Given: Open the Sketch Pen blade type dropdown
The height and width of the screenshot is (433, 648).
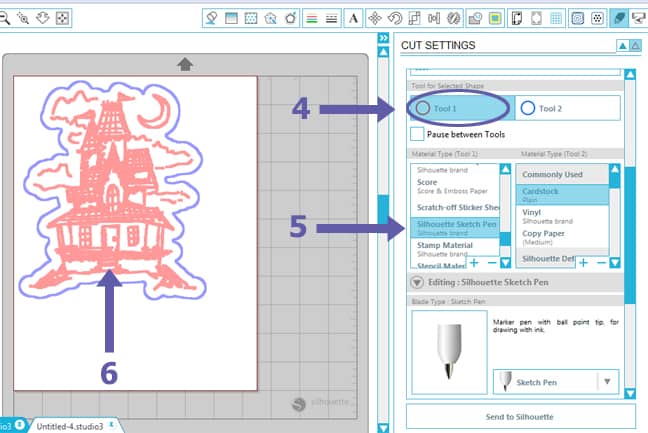Looking at the screenshot, I should (556, 382).
